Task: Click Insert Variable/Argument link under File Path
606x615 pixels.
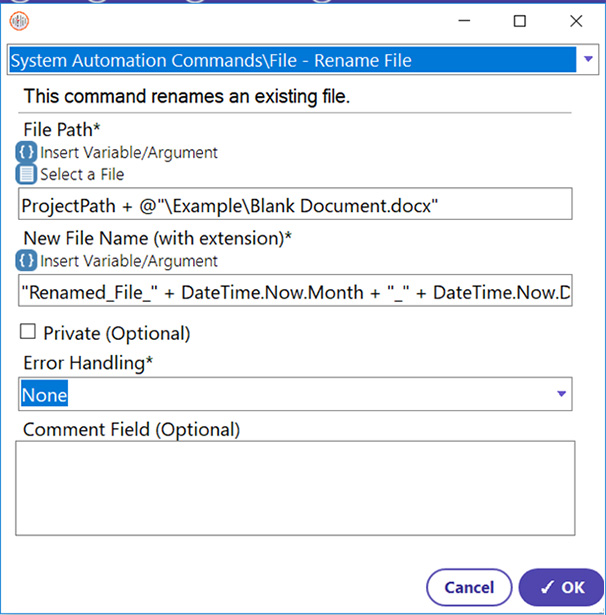Action: [x=129, y=153]
